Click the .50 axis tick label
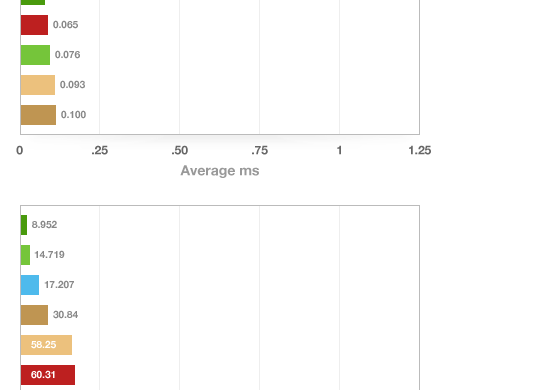This screenshot has width=560, height=390. [179, 150]
